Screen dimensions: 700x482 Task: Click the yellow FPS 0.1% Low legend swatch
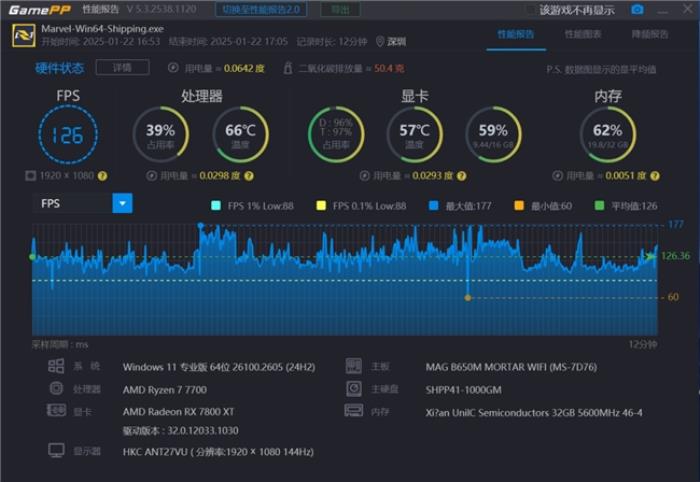321,206
